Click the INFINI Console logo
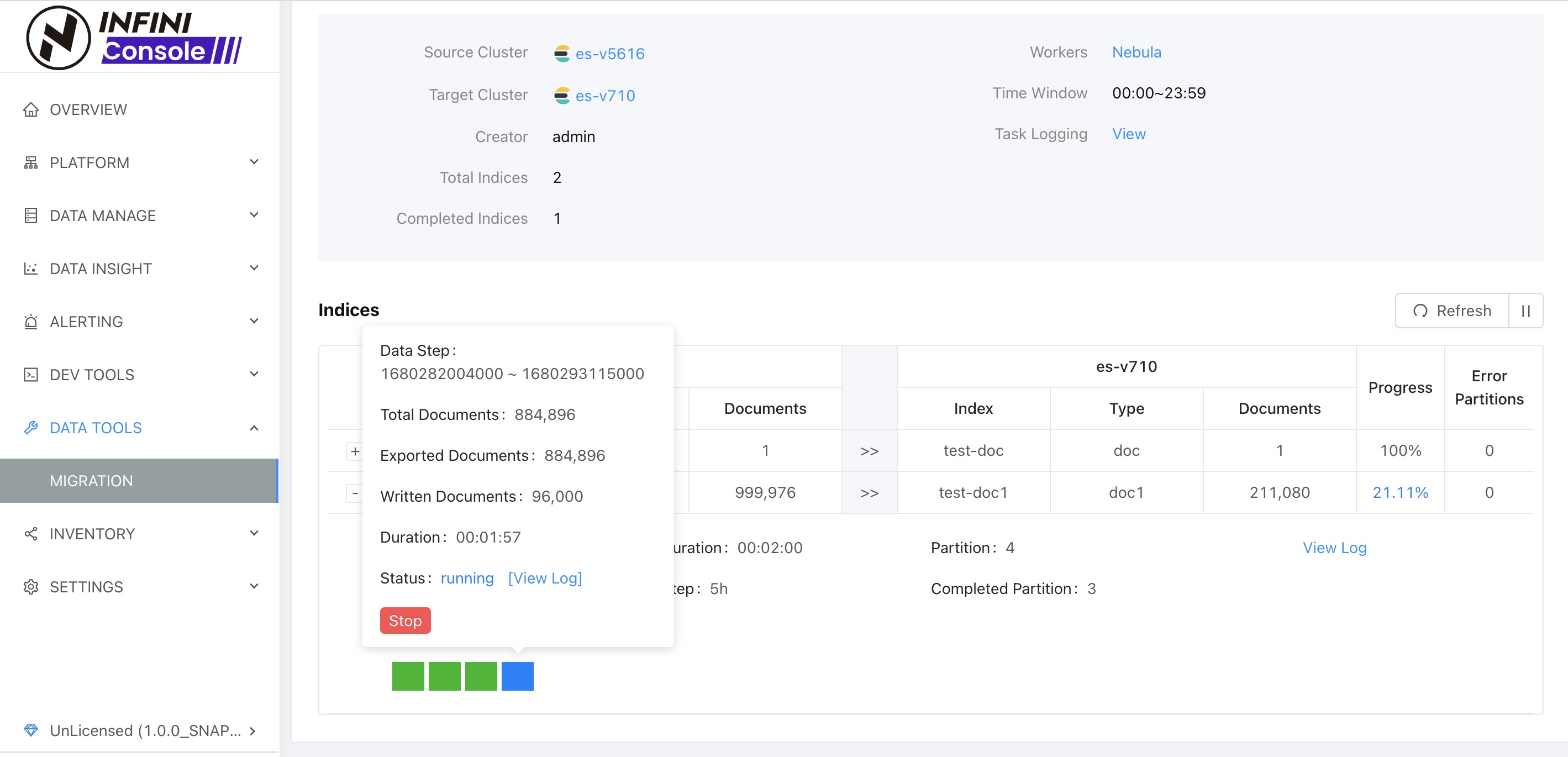The image size is (1568, 757). 134,38
